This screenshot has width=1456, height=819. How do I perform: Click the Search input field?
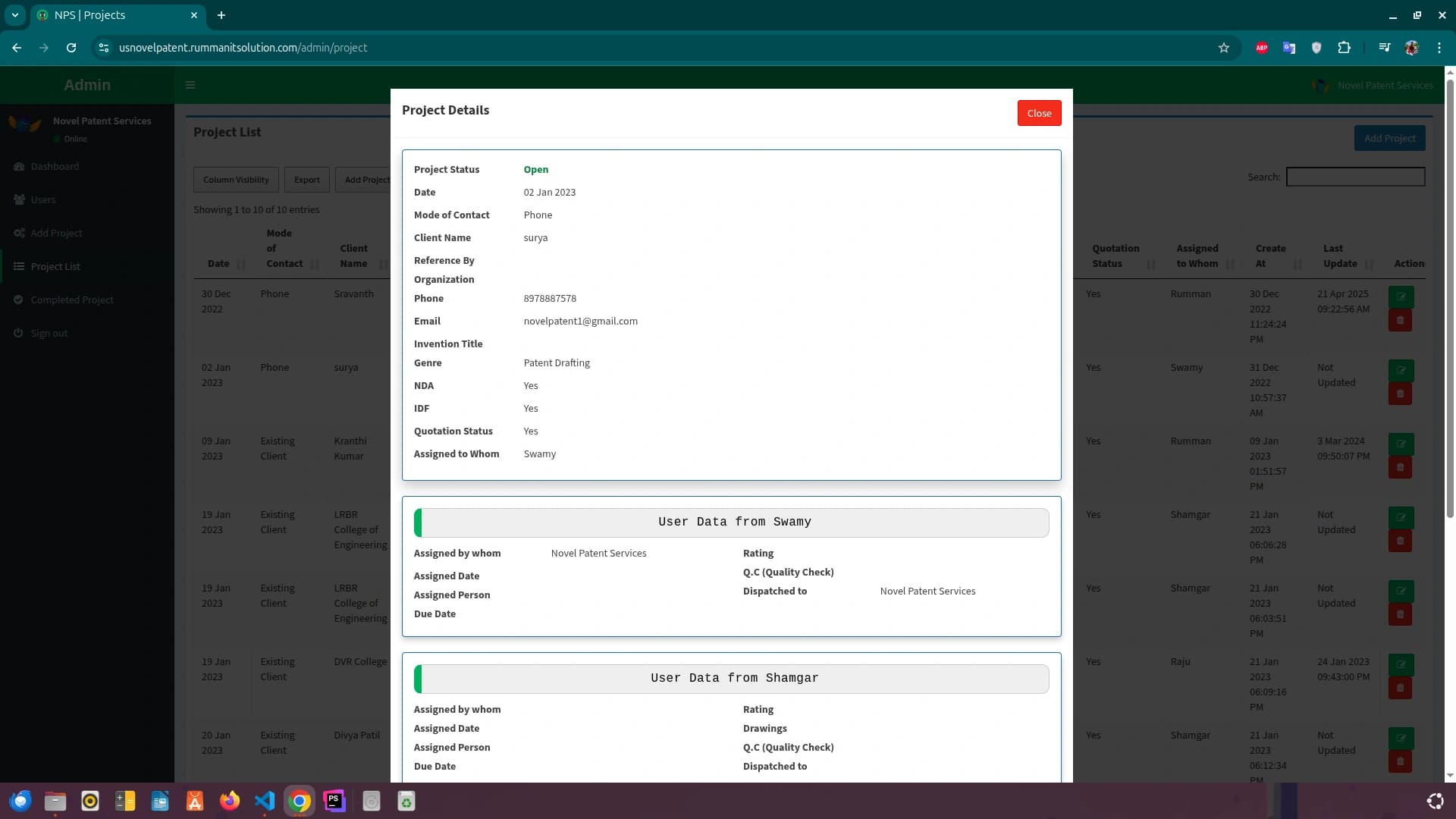coord(1355,177)
